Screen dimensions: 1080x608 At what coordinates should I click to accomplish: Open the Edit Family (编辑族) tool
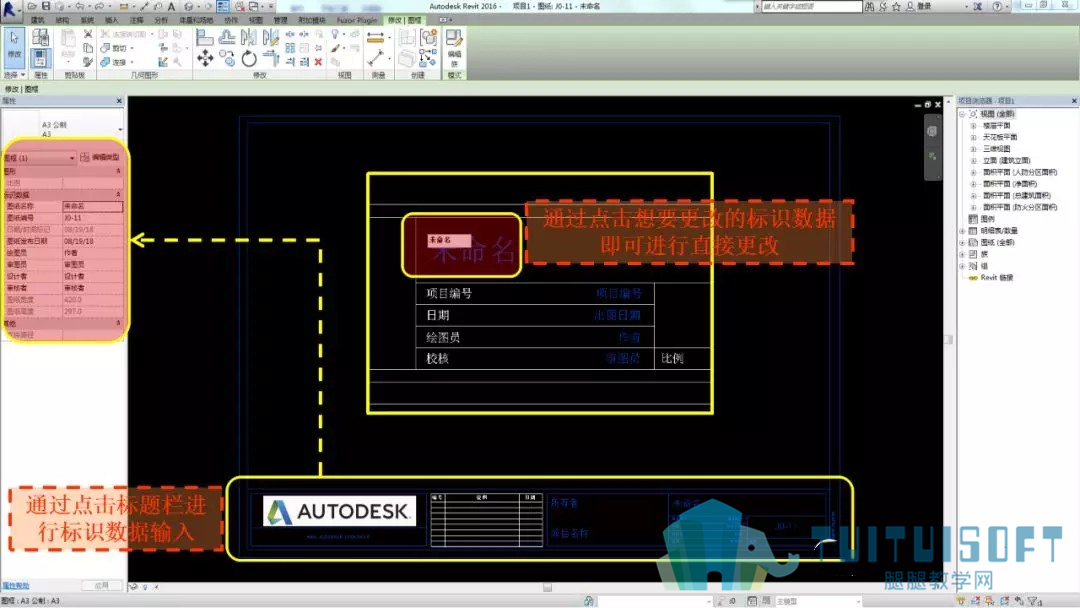[454, 46]
